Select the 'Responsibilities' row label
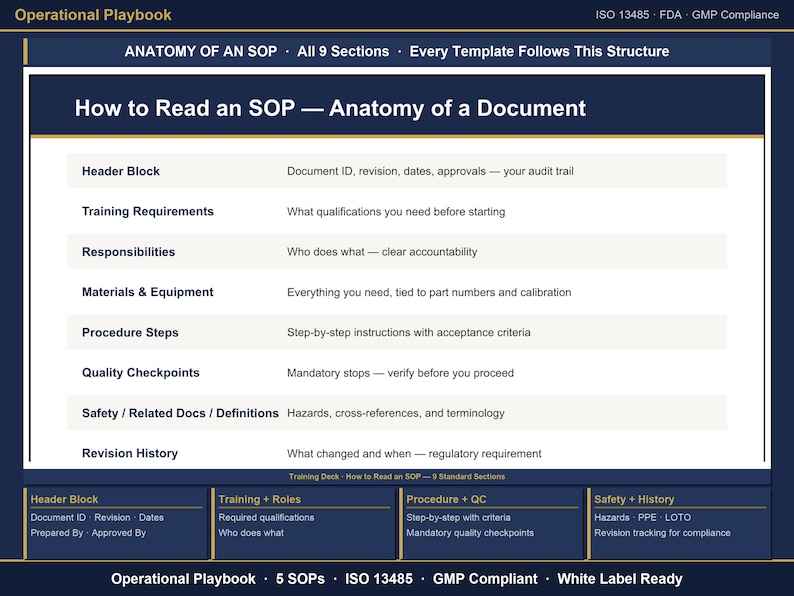The height and width of the screenshot is (596, 794). [128, 252]
